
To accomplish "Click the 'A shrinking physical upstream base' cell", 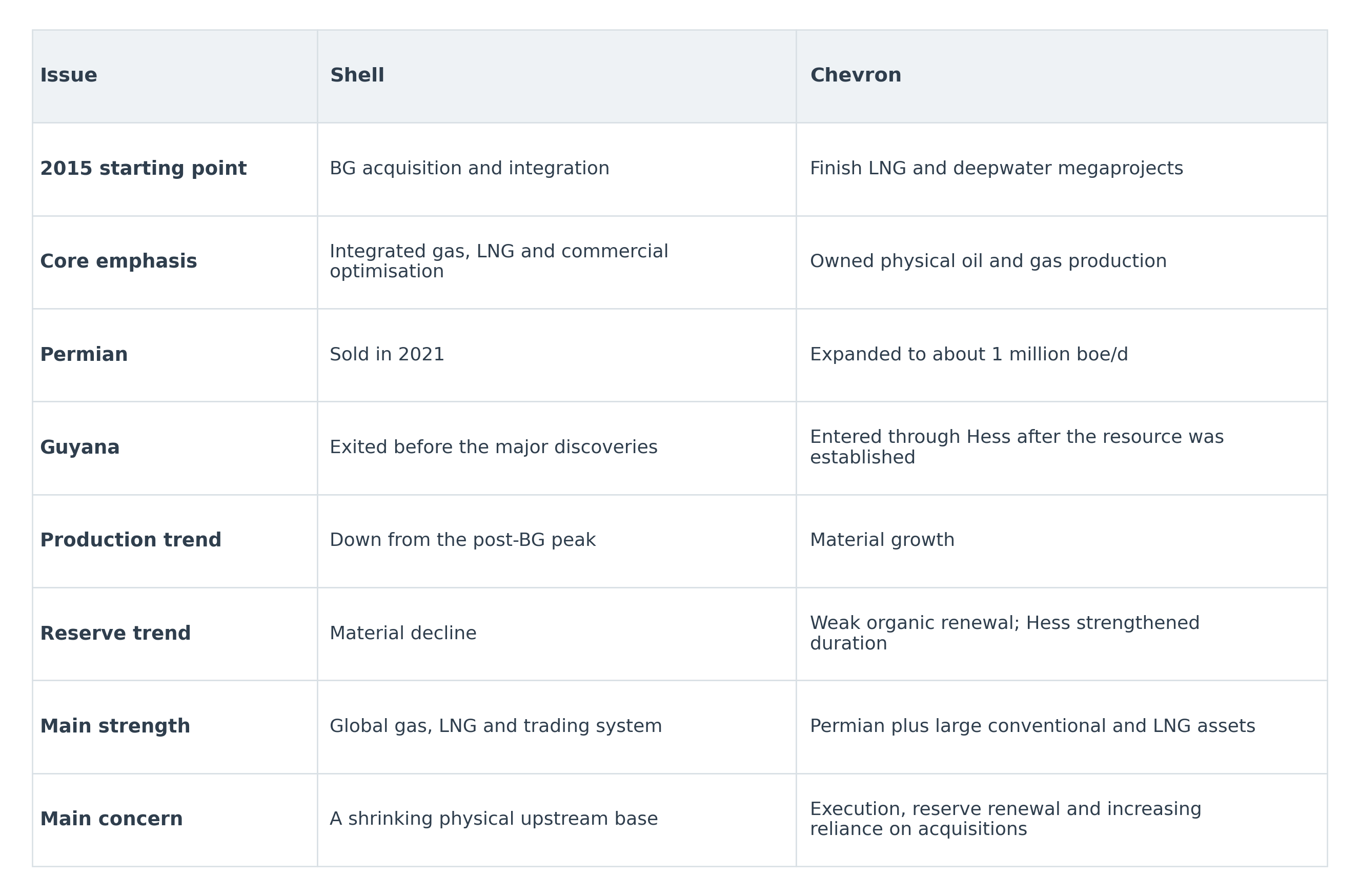I will click(x=557, y=820).
